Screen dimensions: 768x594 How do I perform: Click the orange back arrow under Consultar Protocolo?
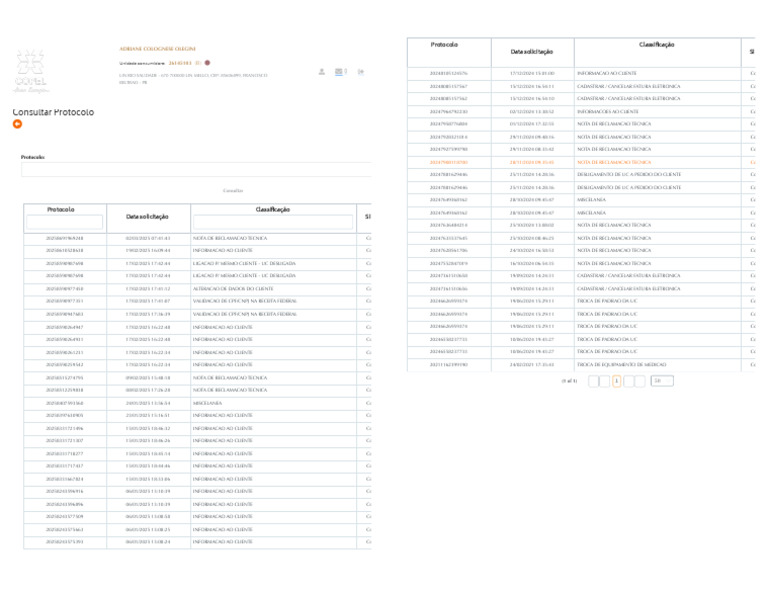pyautogui.click(x=17, y=124)
